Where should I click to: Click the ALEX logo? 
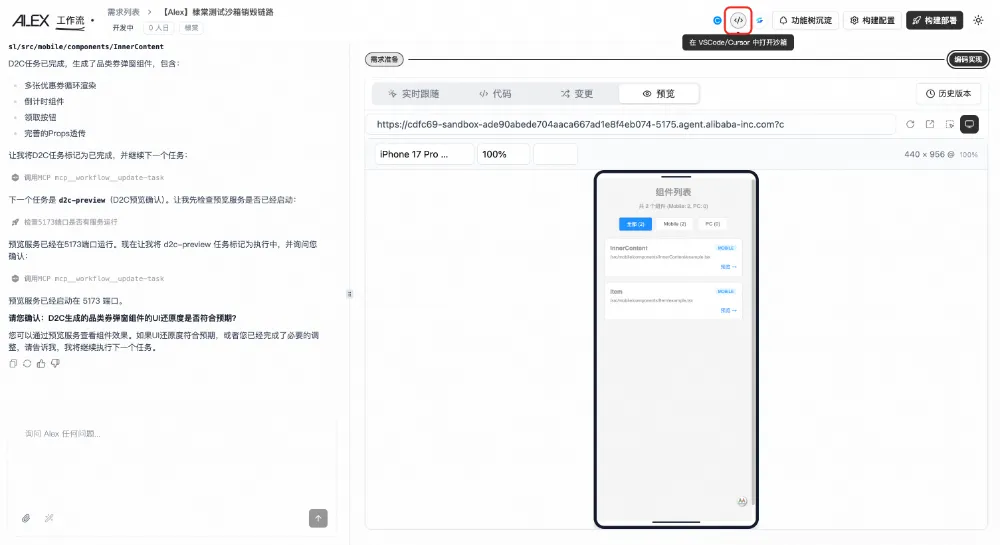tap(30, 21)
